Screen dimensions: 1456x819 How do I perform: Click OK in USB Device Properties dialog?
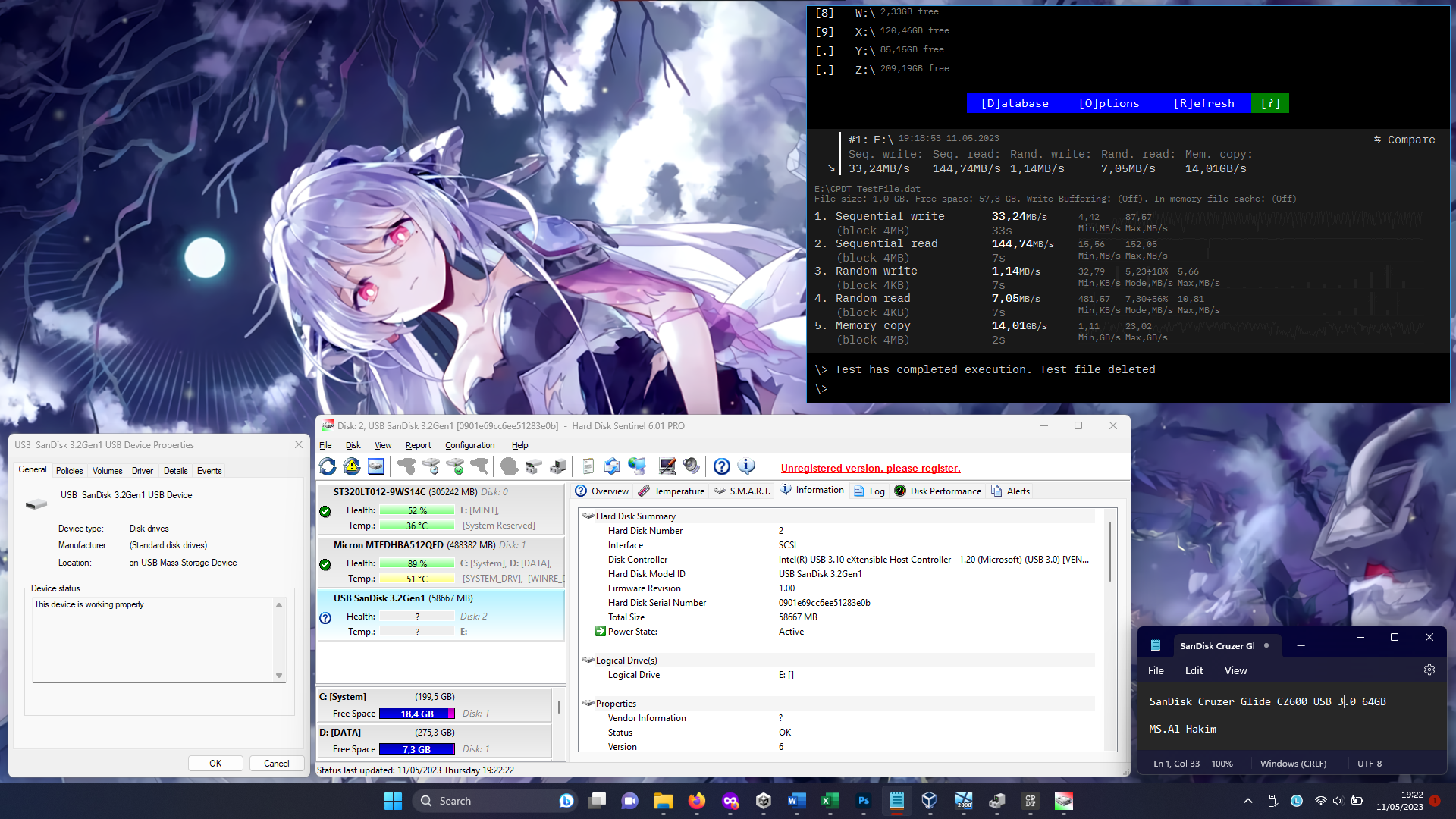pos(215,764)
